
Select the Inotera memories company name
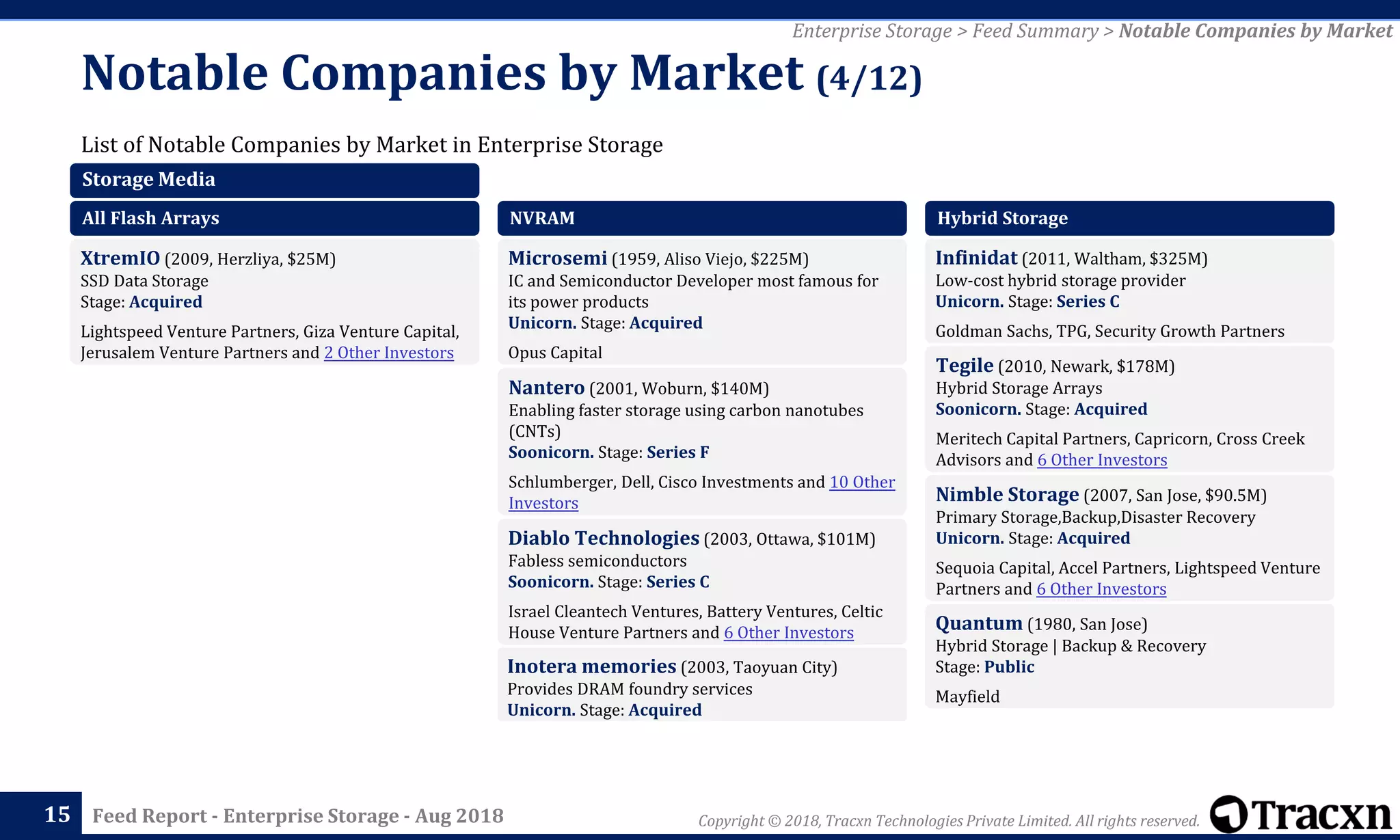pyautogui.click(x=592, y=666)
